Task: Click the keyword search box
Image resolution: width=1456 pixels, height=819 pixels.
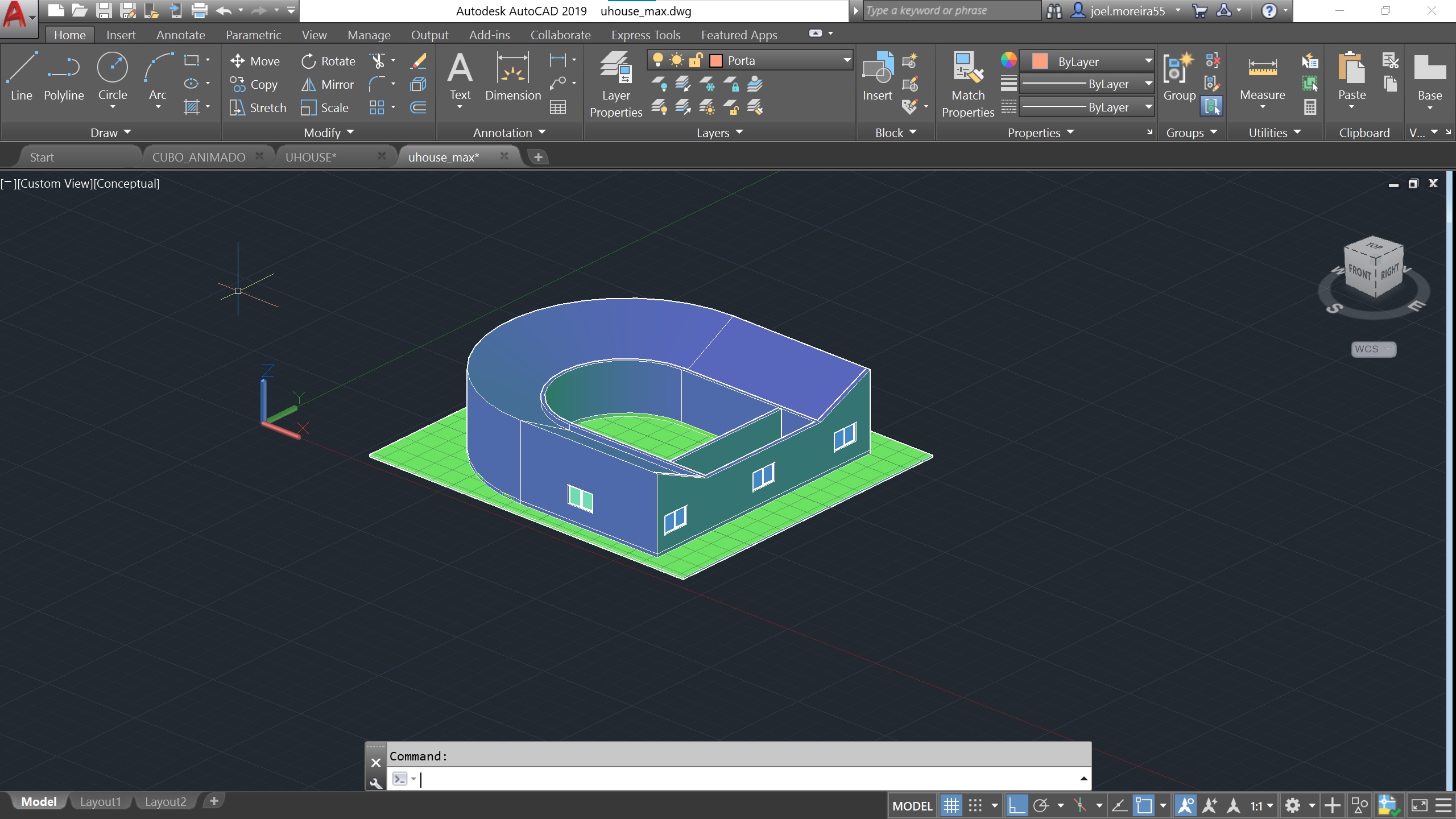Action: (951, 10)
